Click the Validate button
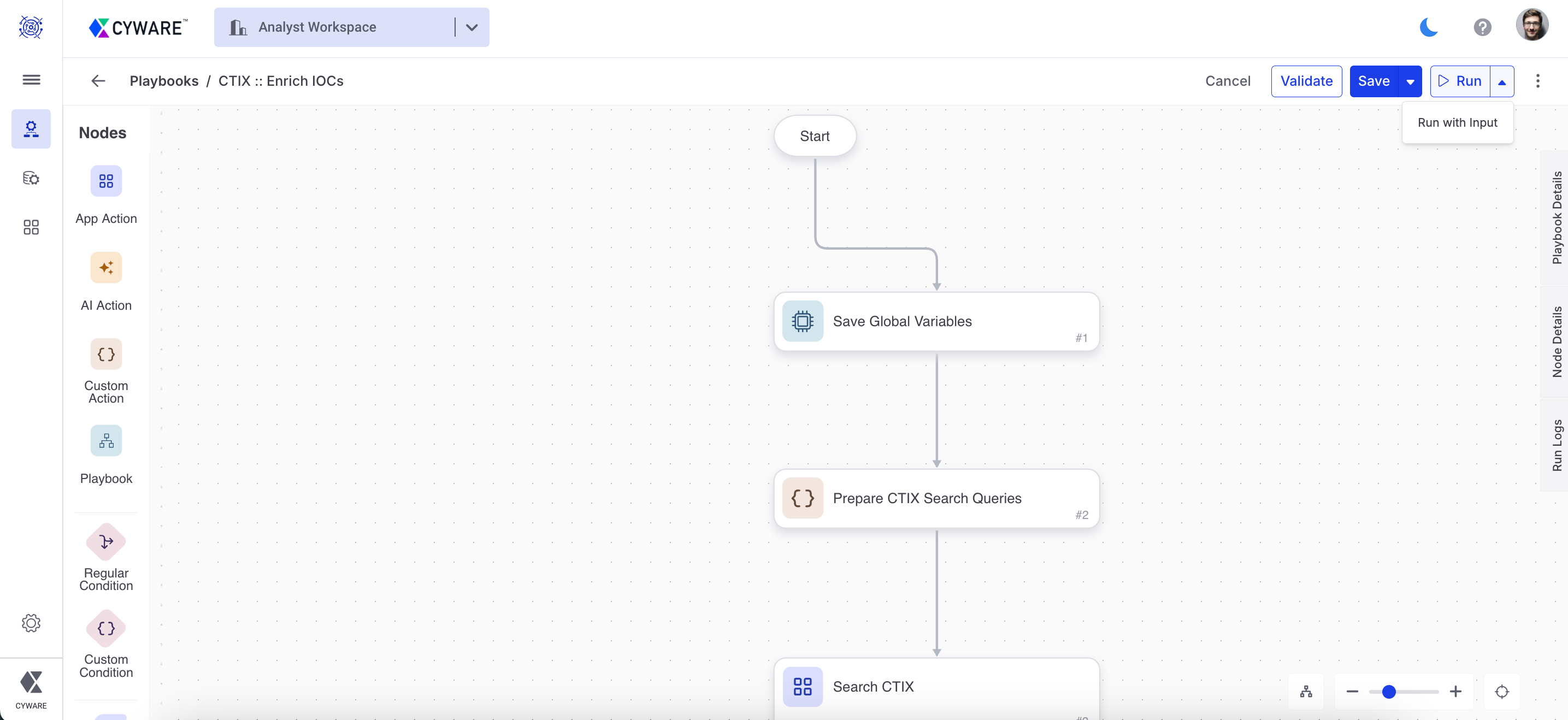 tap(1306, 81)
